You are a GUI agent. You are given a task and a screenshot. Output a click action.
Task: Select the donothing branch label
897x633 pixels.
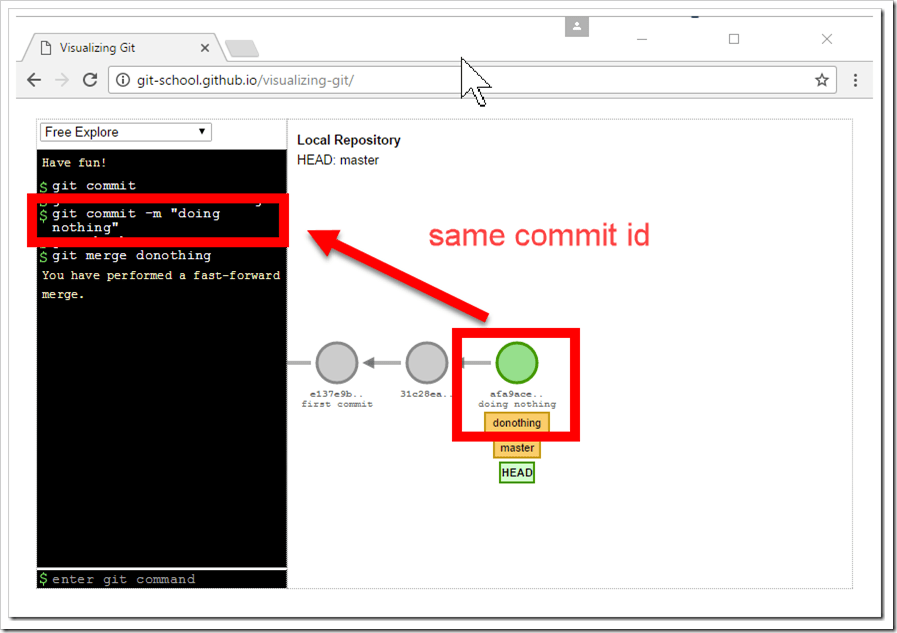click(516, 423)
